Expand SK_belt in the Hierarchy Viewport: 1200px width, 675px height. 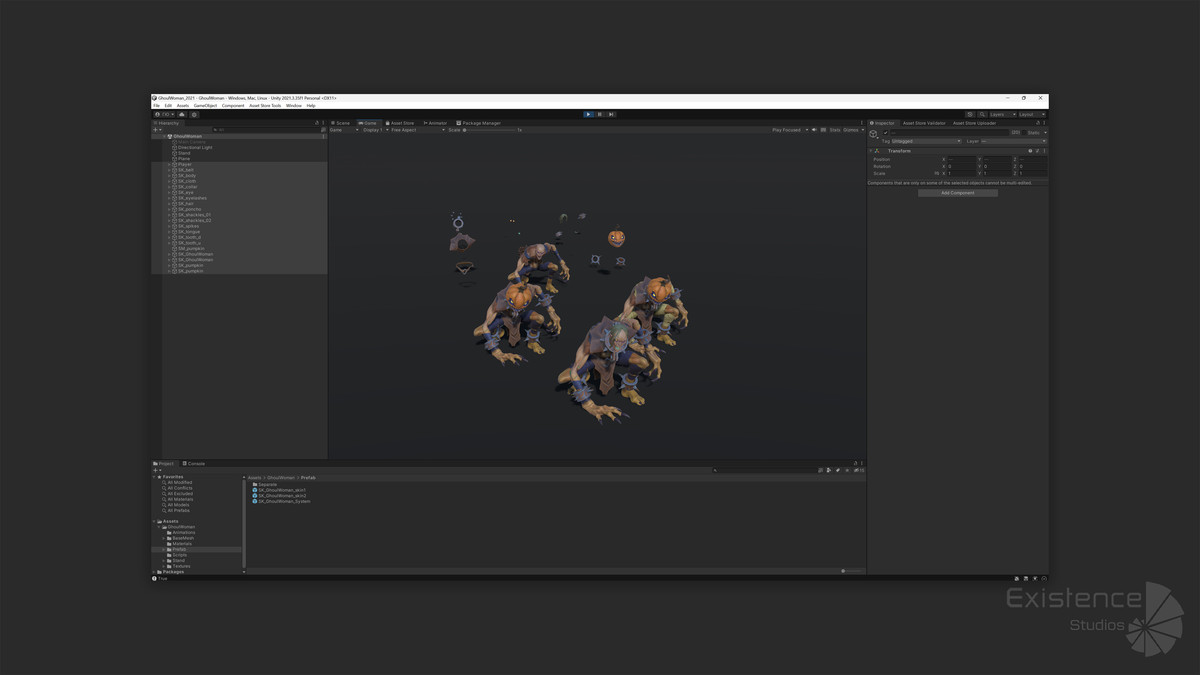(x=170, y=170)
